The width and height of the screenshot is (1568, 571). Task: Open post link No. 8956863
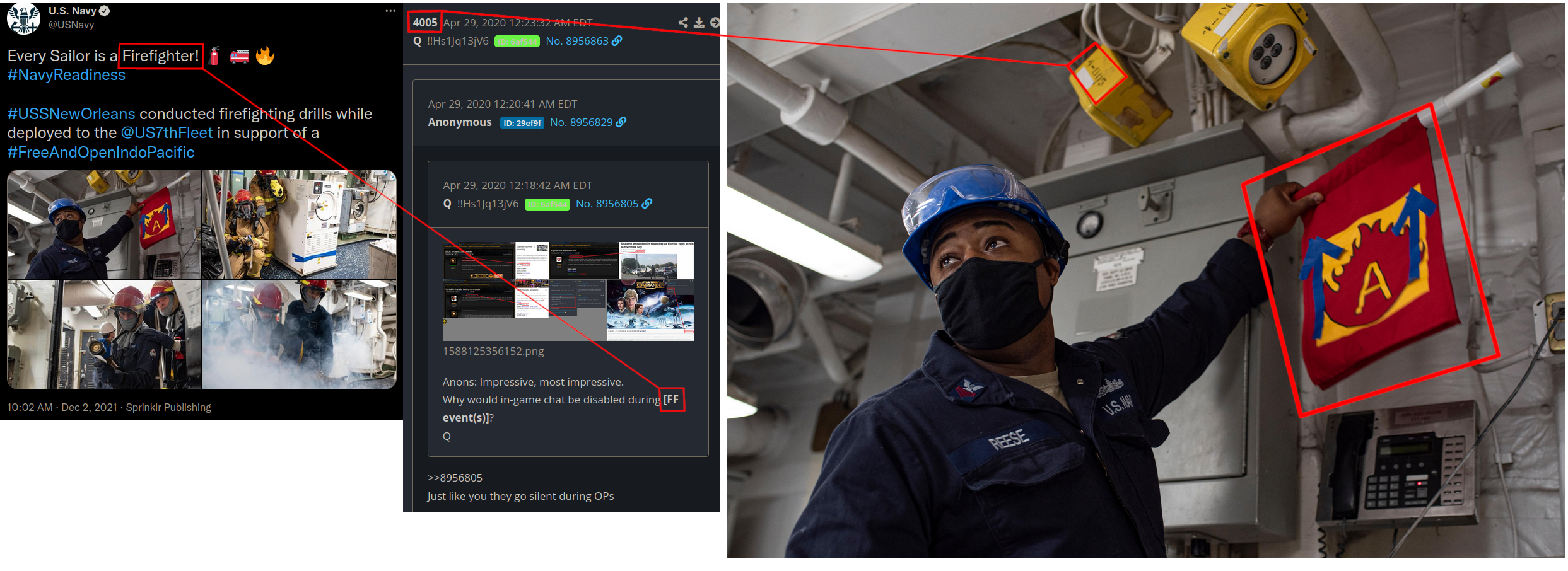click(x=577, y=41)
